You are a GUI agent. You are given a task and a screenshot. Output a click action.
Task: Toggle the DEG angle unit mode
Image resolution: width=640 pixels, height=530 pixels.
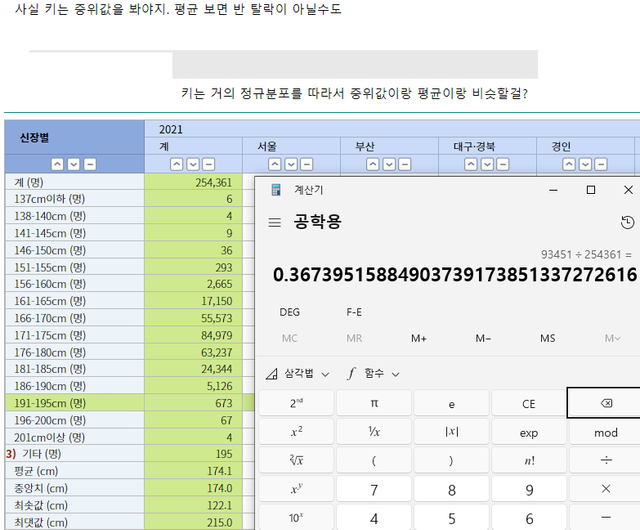[289, 312]
